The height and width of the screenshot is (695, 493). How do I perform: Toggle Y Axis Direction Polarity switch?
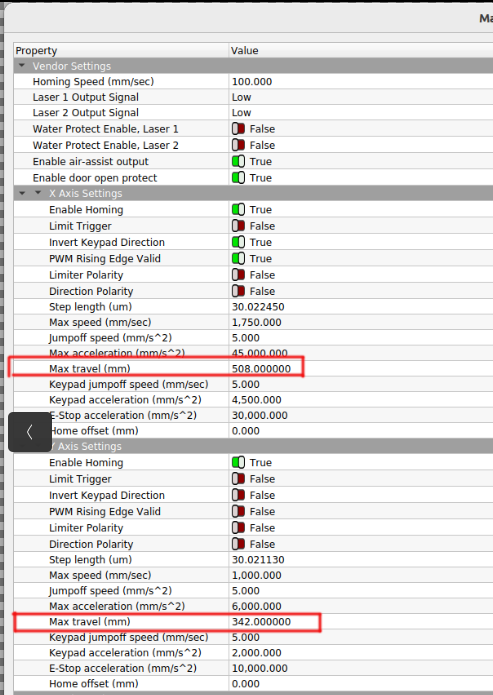[239, 544]
